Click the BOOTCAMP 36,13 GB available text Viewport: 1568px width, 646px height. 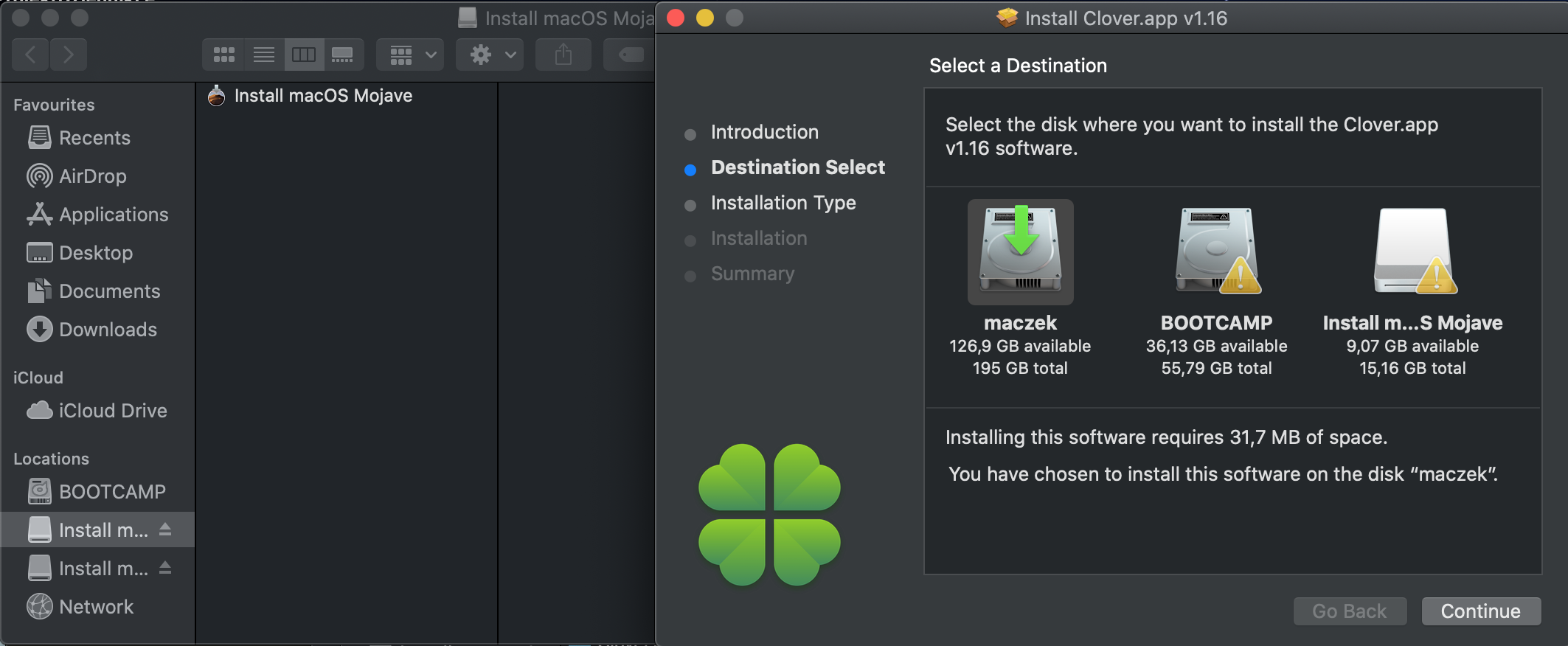[1217, 346]
